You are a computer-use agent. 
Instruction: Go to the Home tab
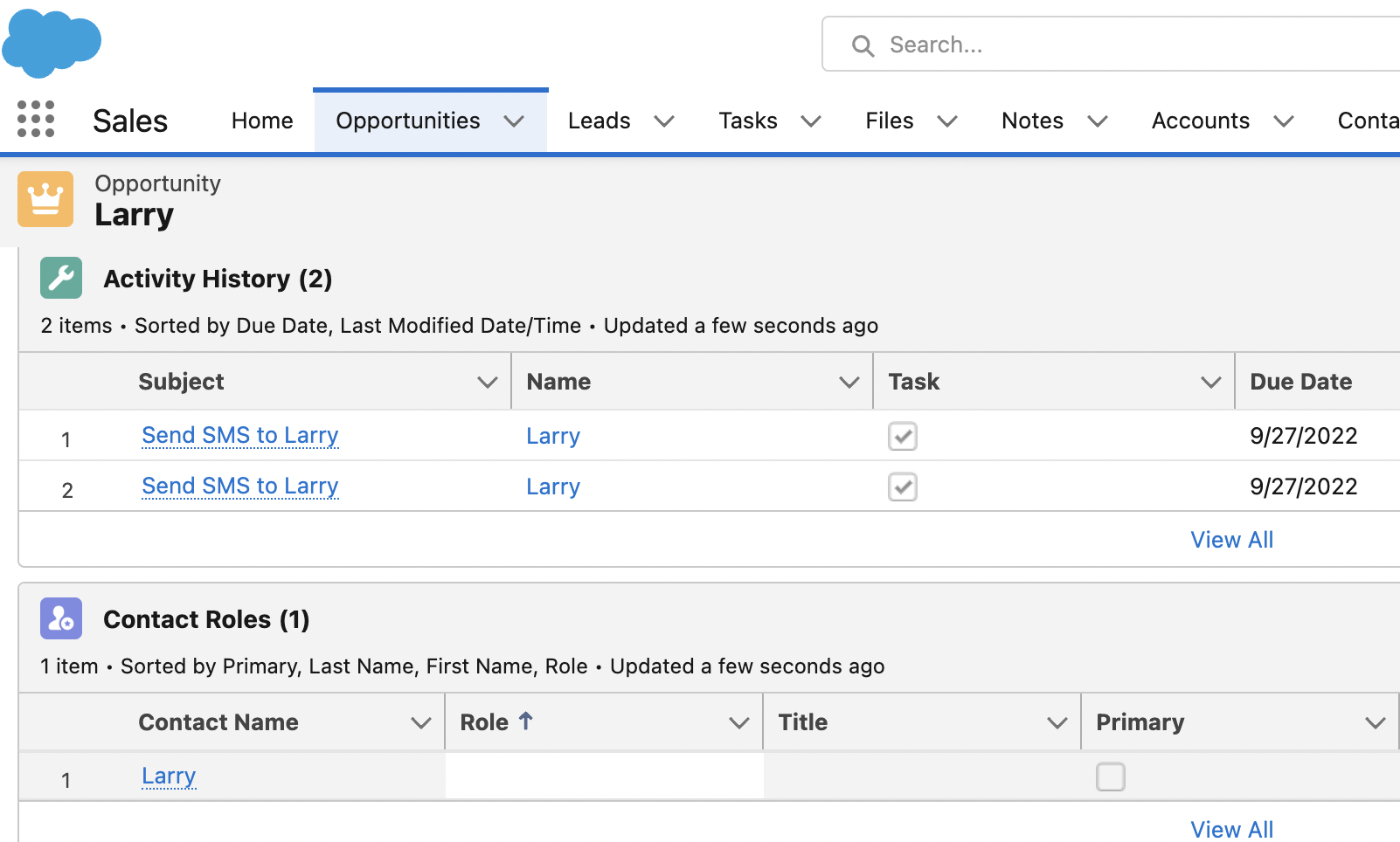click(262, 121)
